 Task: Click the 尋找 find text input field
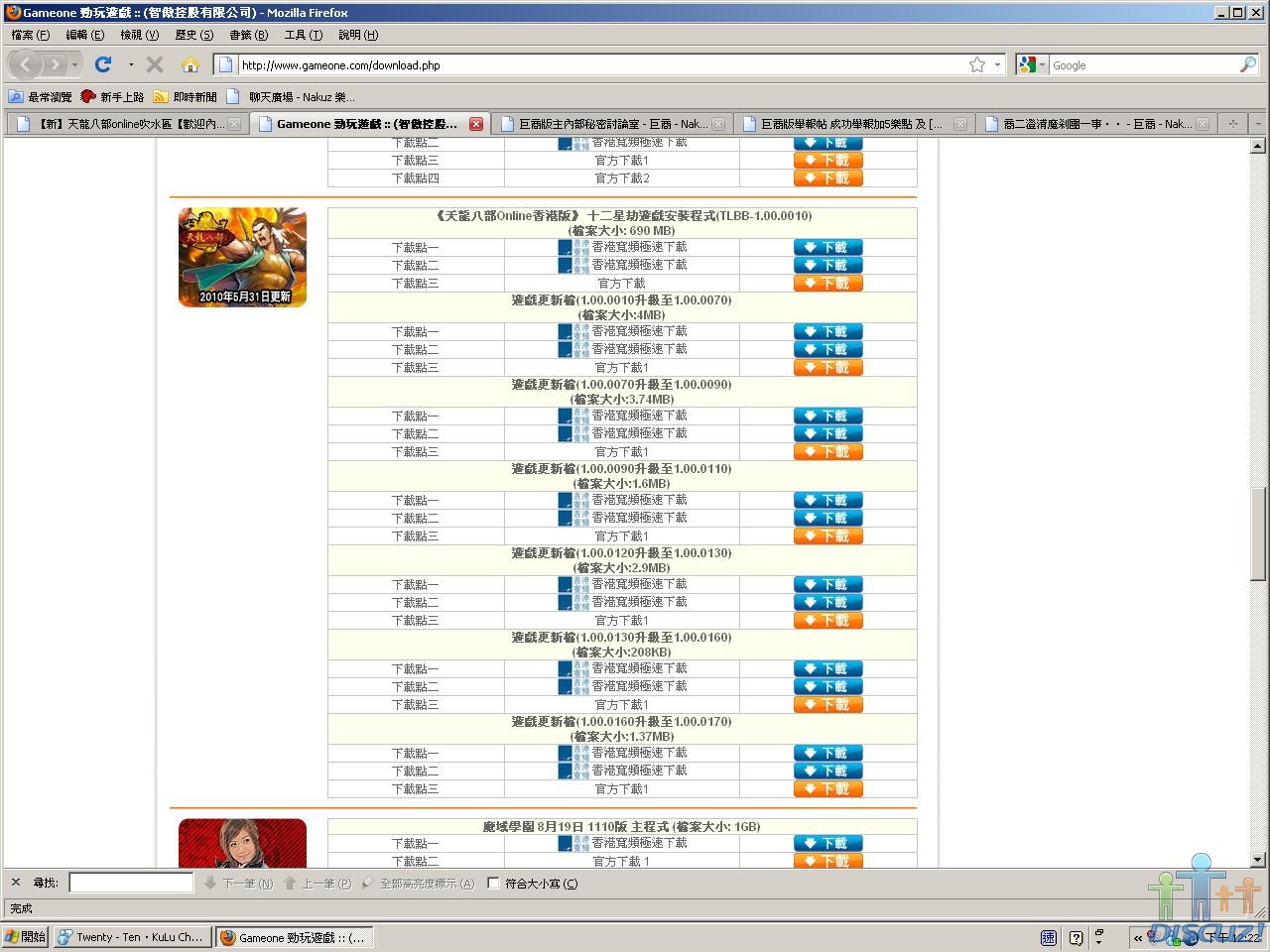[x=131, y=883]
